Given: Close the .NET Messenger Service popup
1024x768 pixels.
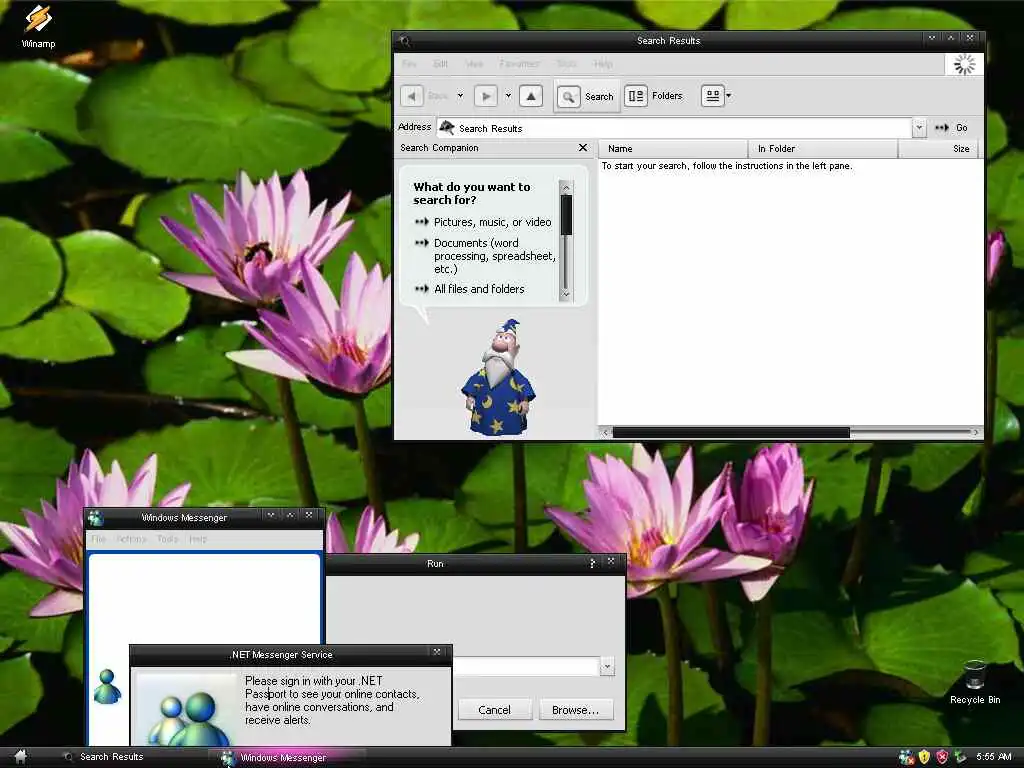Looking at the screenshot, I should 437,652.
